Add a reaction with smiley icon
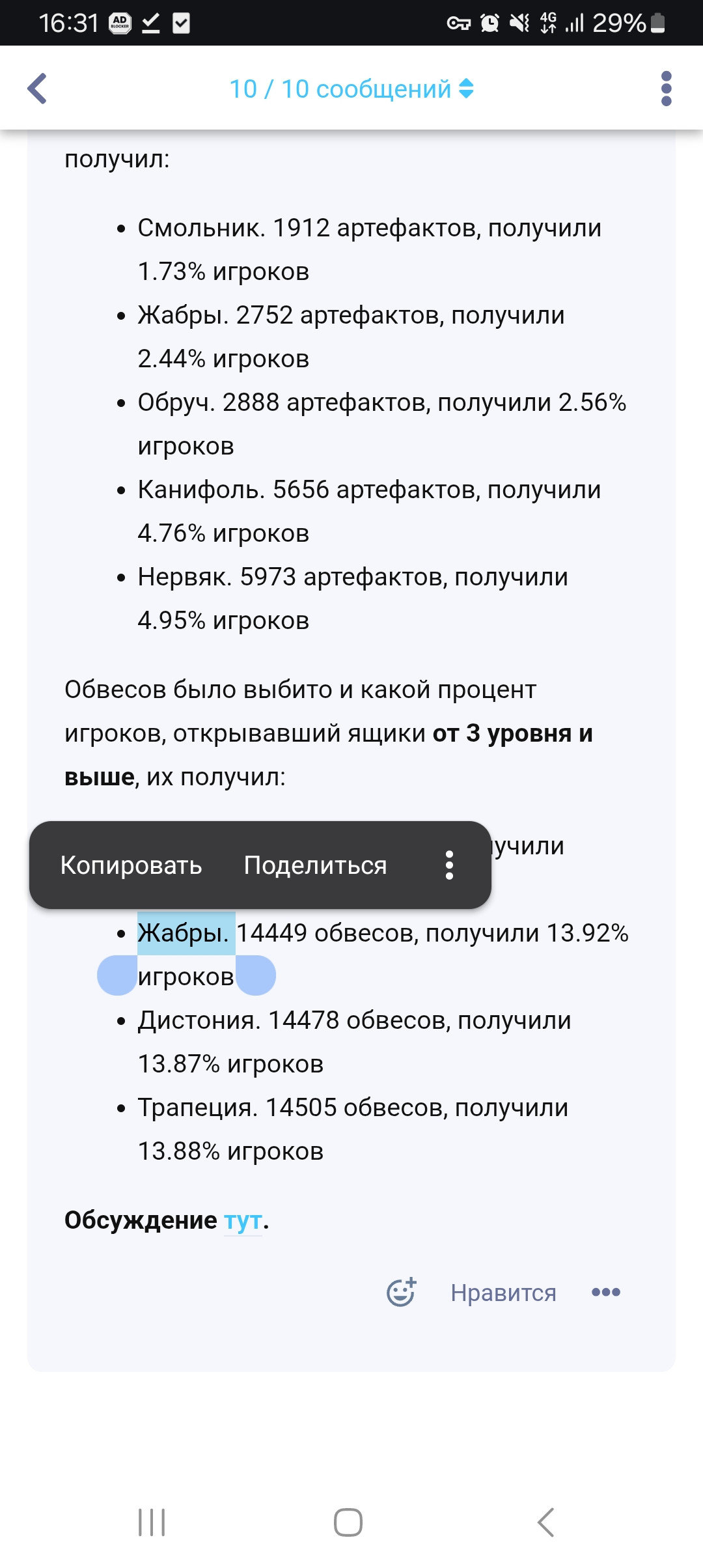703x1568 pixels. pos(401,1292)
